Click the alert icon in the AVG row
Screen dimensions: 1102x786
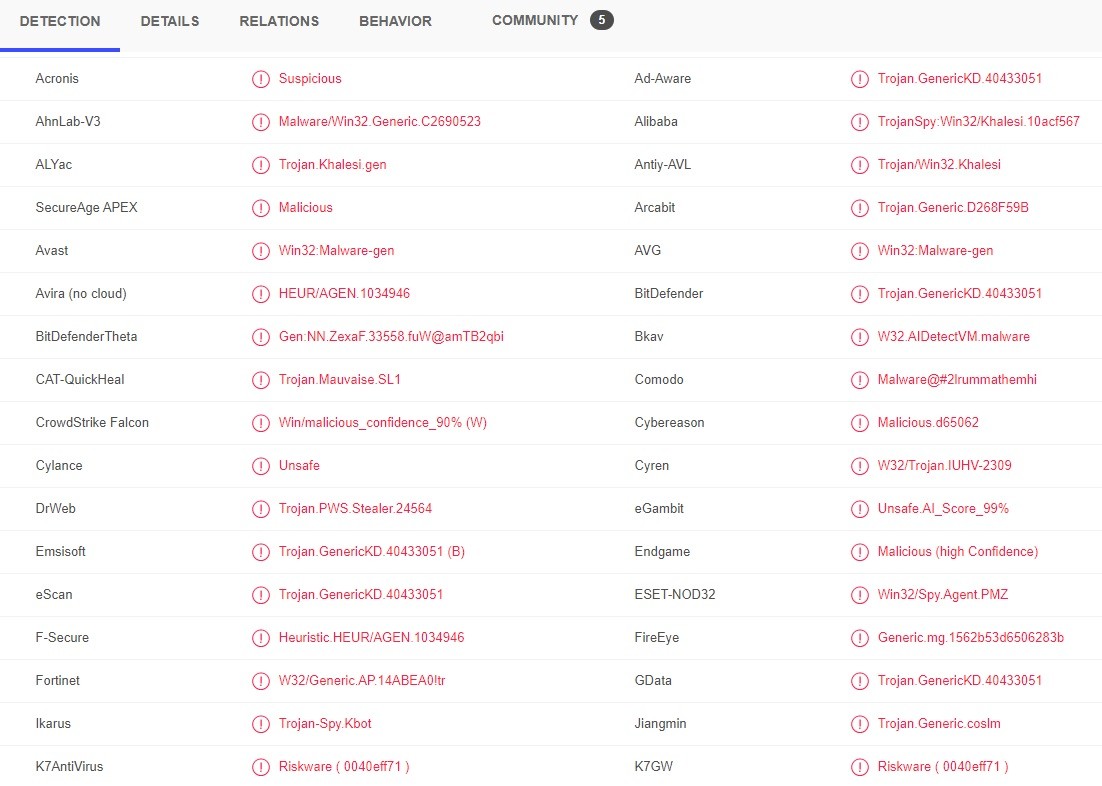(x=860, y=251)
